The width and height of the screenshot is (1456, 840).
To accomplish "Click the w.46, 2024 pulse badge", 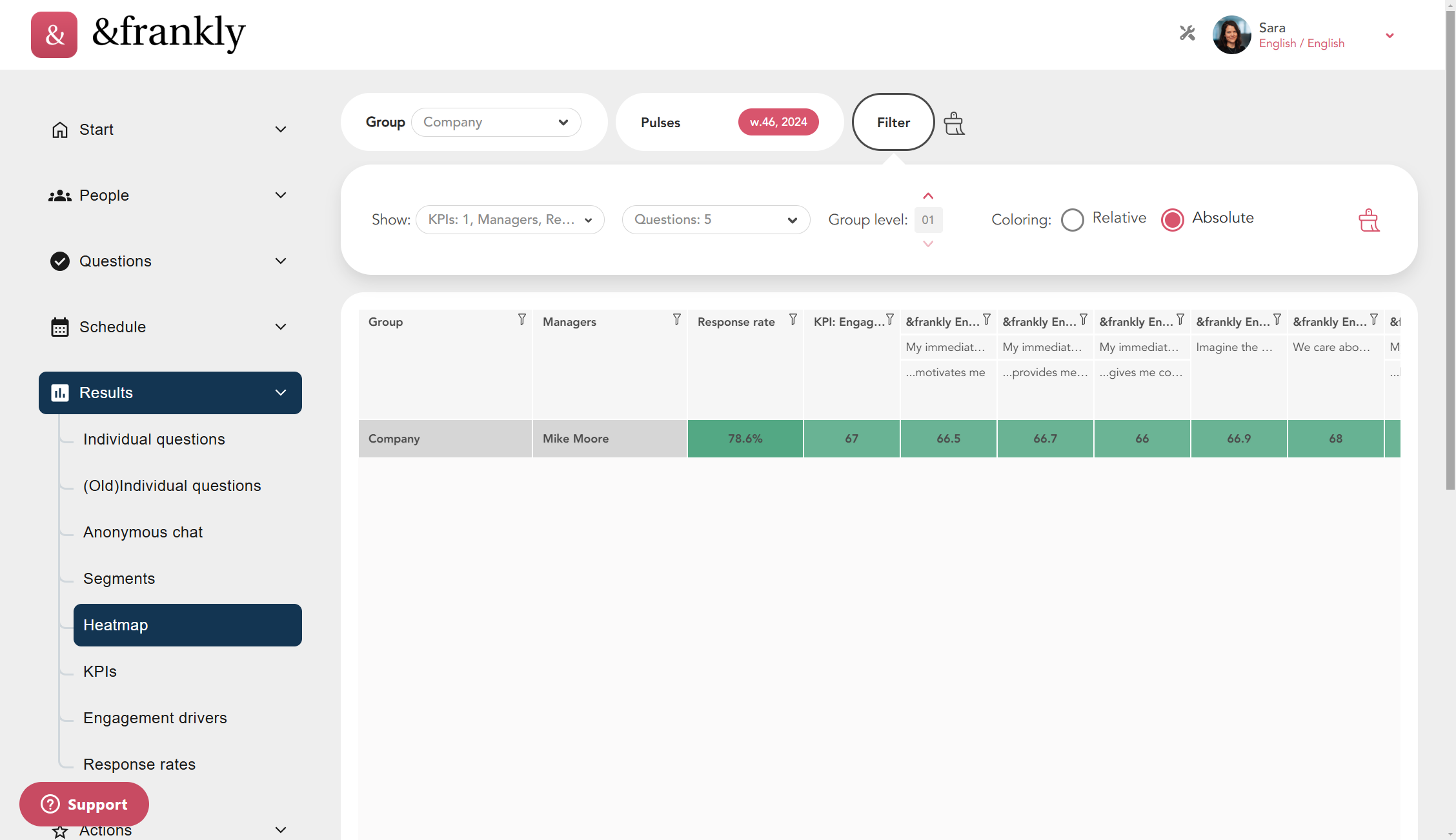I will click(x=778, y=122).
